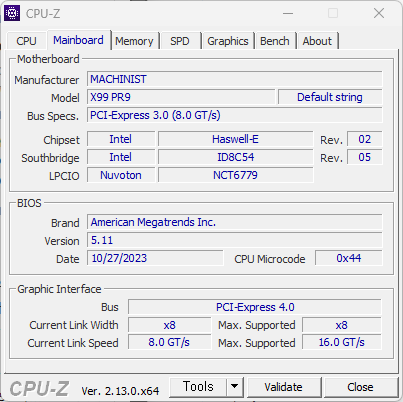Viewport: 403px width, 402px height.
Task: Go to the Graphics tab
Action: click(228, 41)
